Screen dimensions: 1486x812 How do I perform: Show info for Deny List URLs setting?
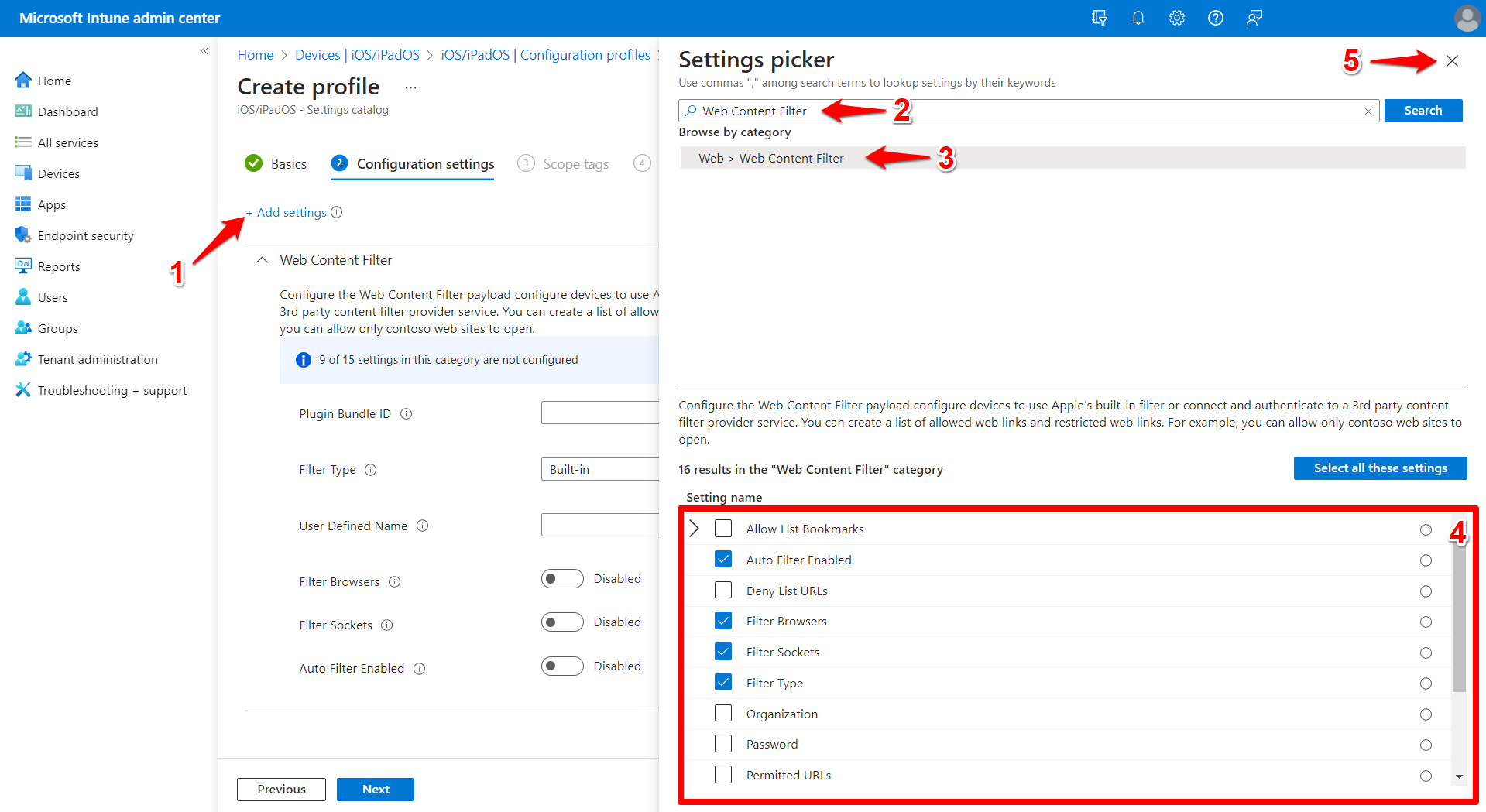coord(1426,591)
